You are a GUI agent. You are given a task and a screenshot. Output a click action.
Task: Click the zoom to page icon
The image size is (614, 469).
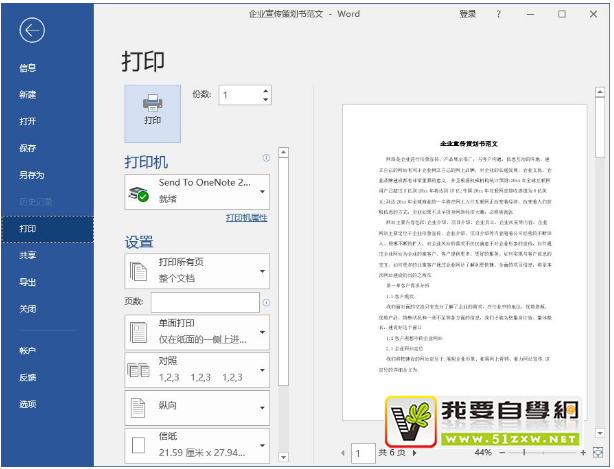tap(598, 453)
